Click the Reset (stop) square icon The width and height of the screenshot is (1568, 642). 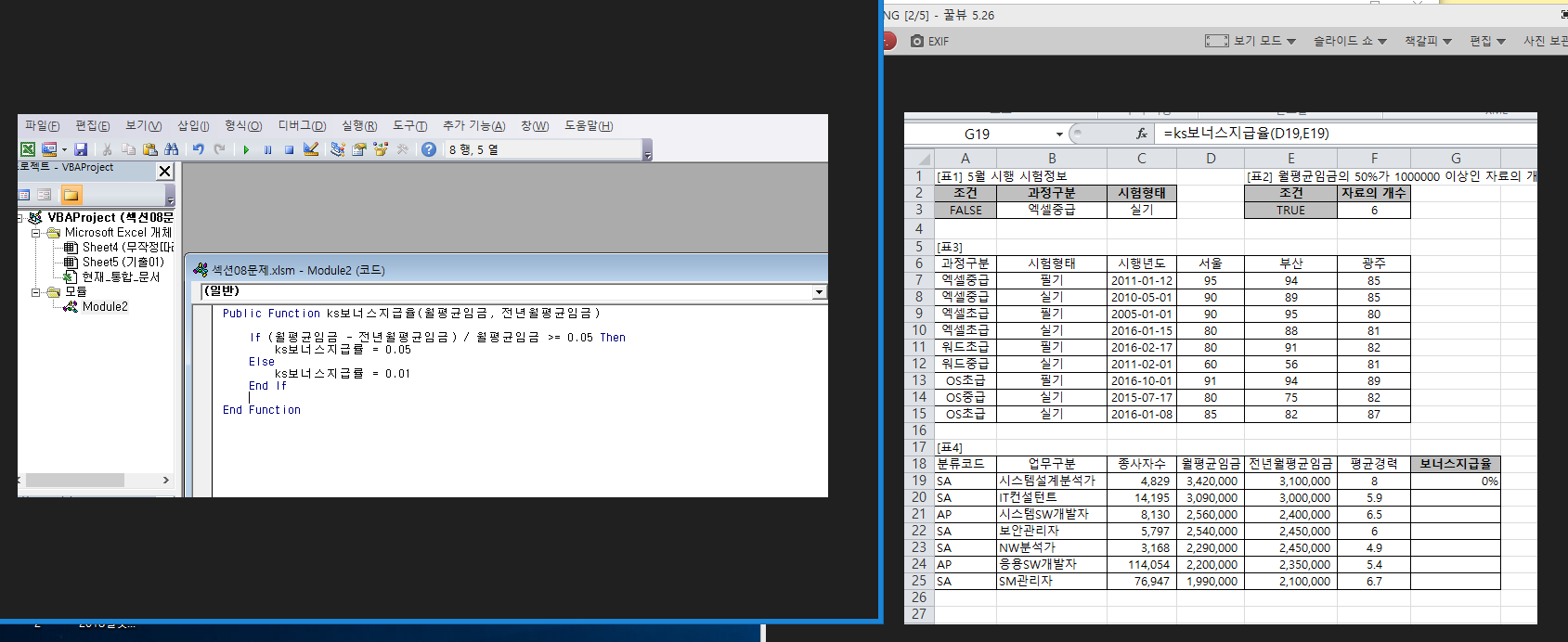pos(289,149)
